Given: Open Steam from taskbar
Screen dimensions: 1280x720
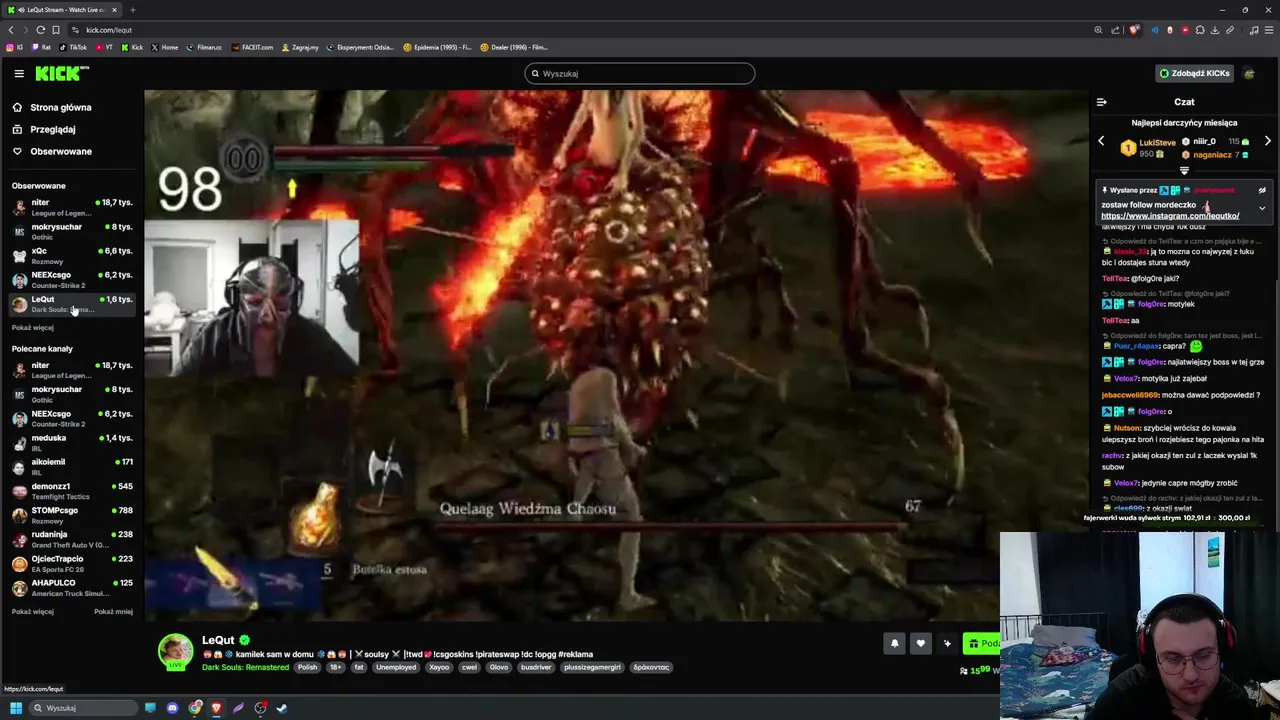Looking at the screenshot, I should pos(282,708).
